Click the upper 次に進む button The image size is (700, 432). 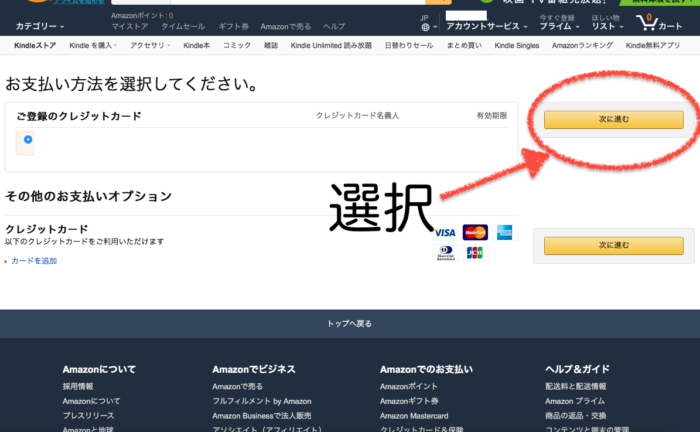613,120
